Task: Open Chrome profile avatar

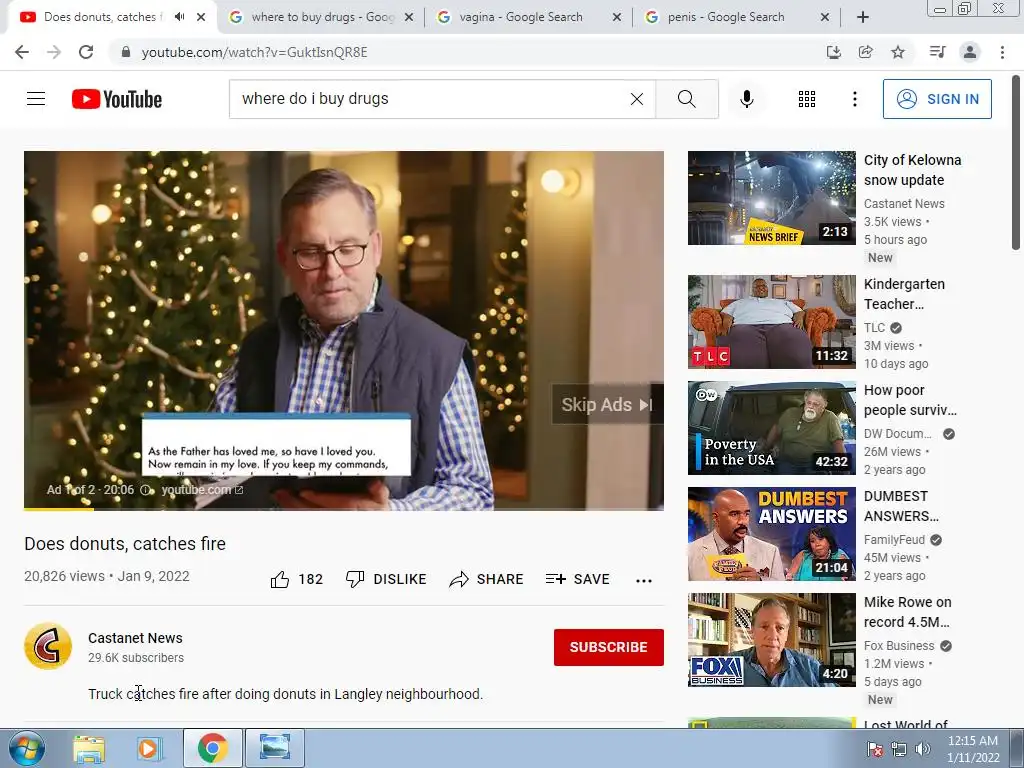Action: (970, 52)
